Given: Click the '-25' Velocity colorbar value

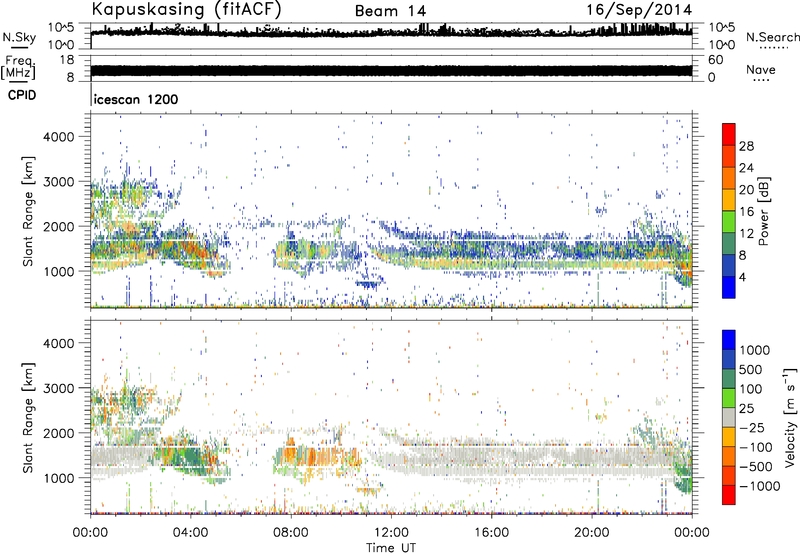Looking at the screenshot, I should point(751,427).
